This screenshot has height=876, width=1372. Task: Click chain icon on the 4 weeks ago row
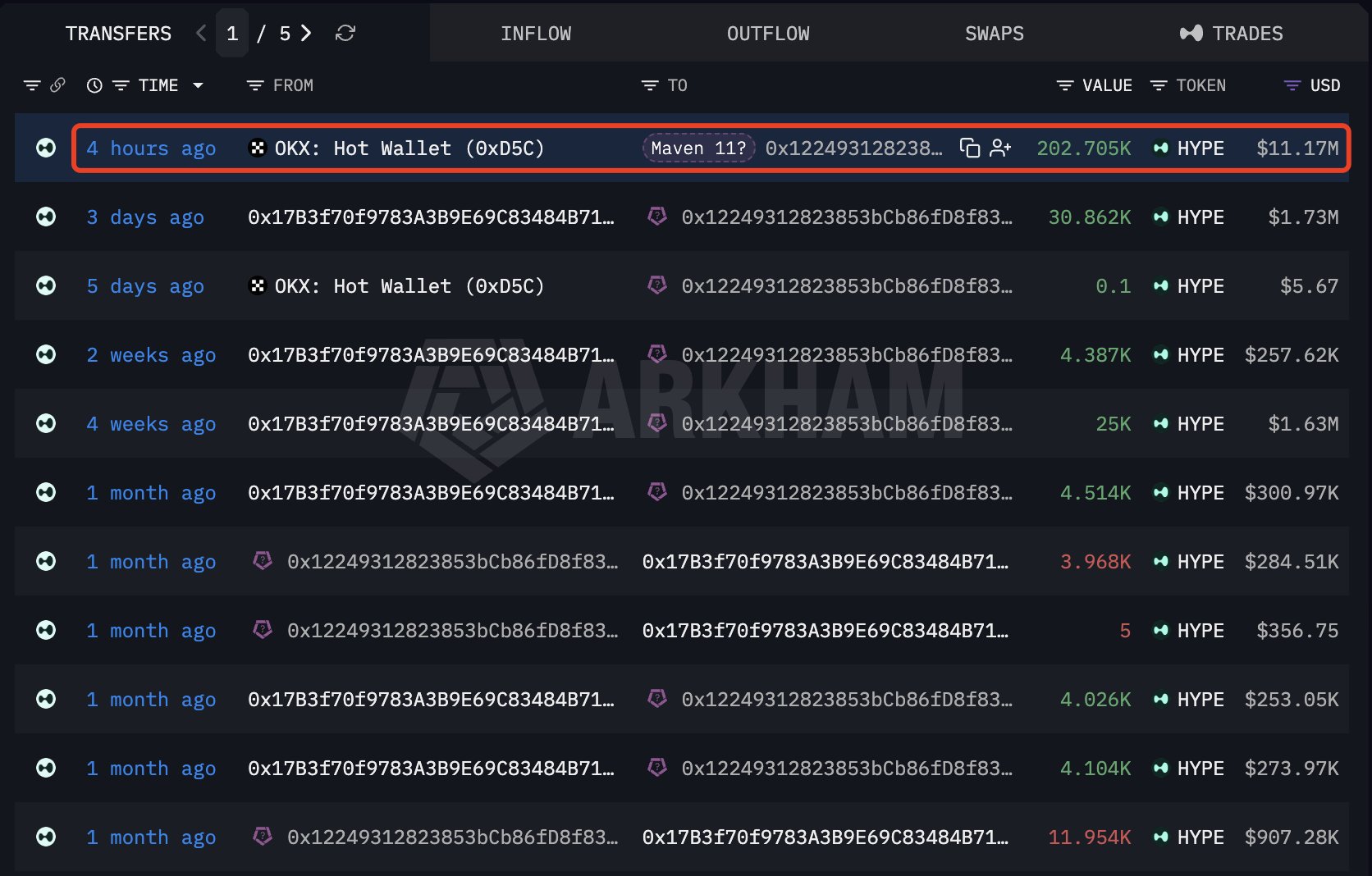point(46,423)
